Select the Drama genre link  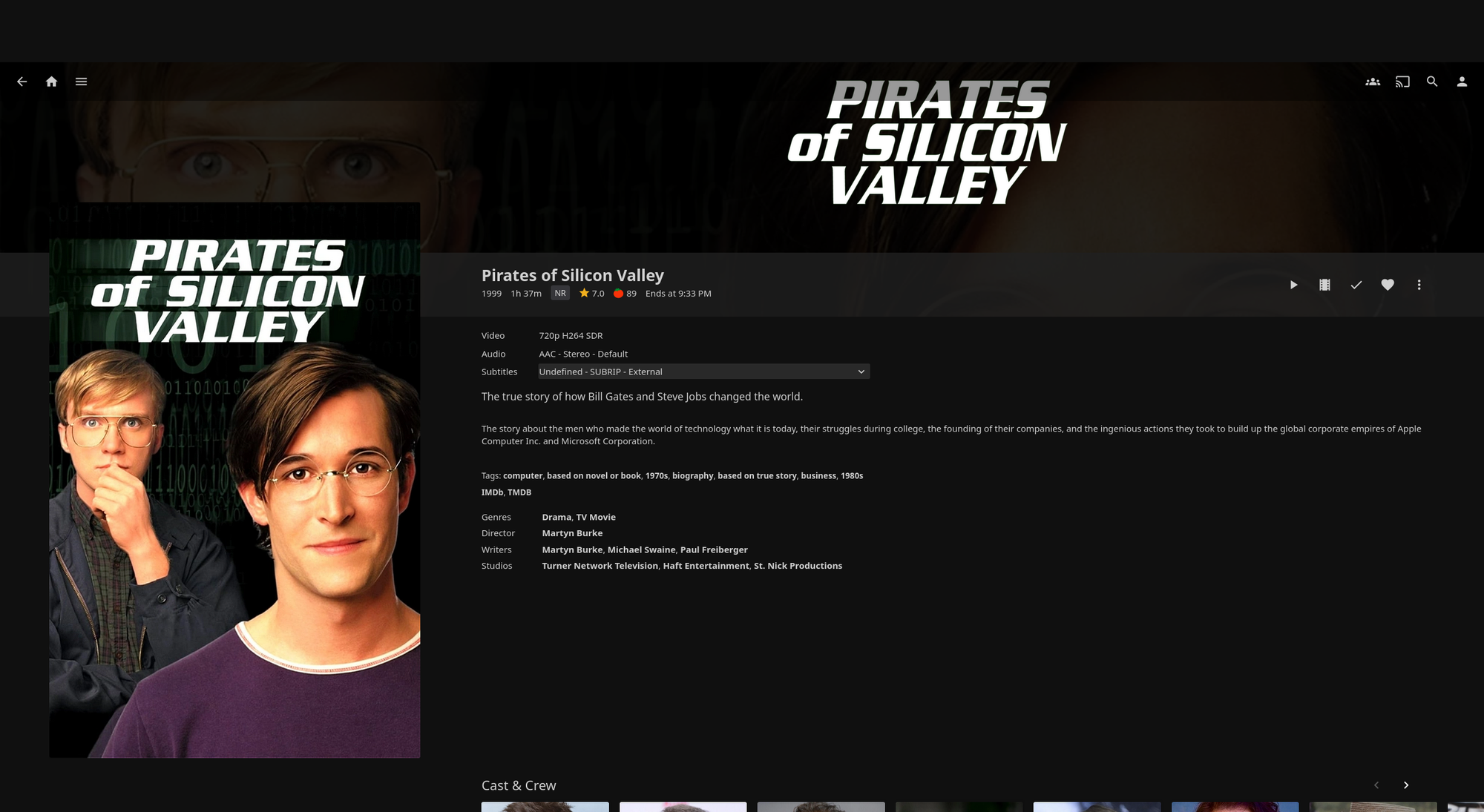pos(556,517)
